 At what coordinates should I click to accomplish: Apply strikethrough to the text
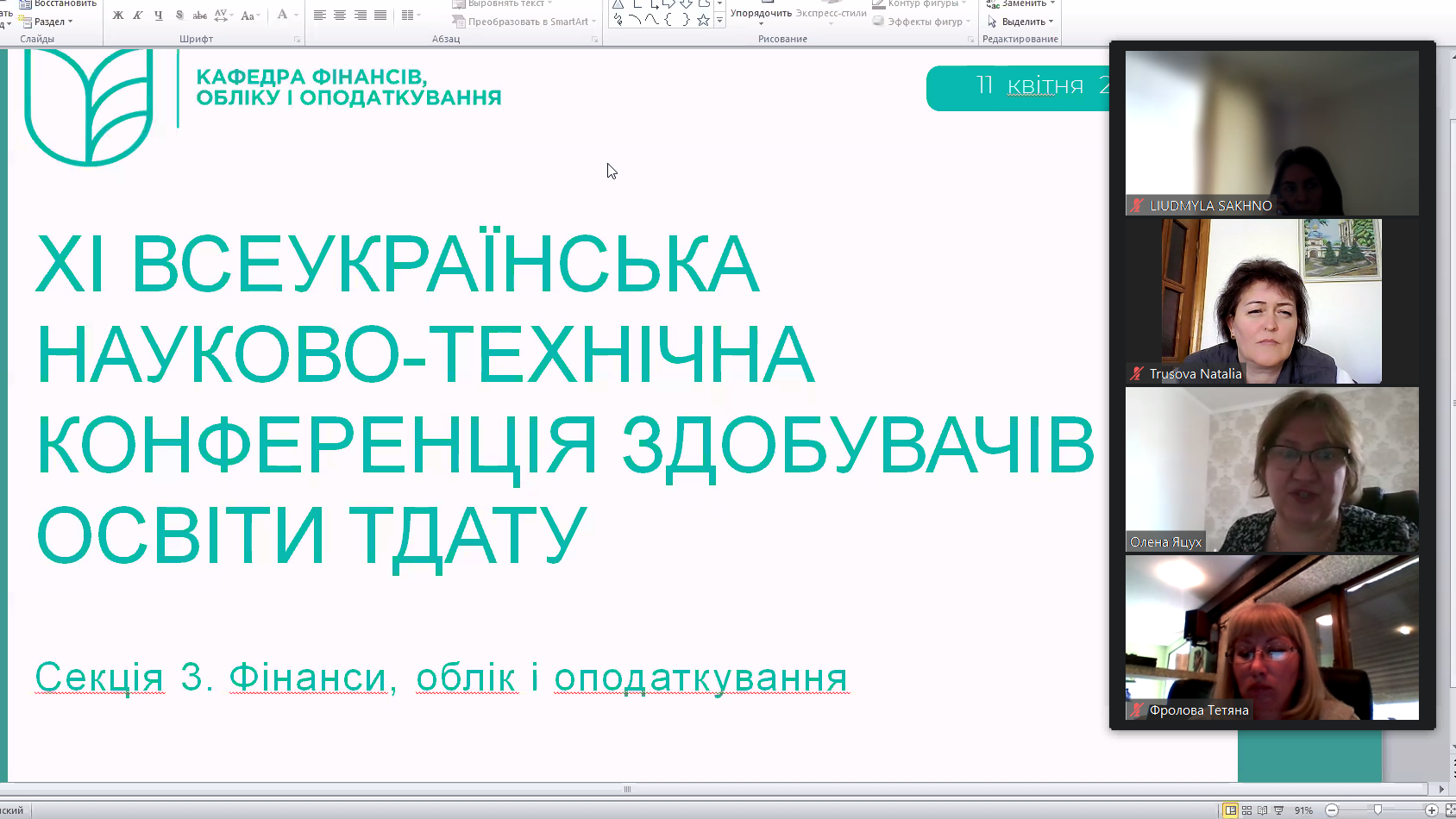(199, 15)
